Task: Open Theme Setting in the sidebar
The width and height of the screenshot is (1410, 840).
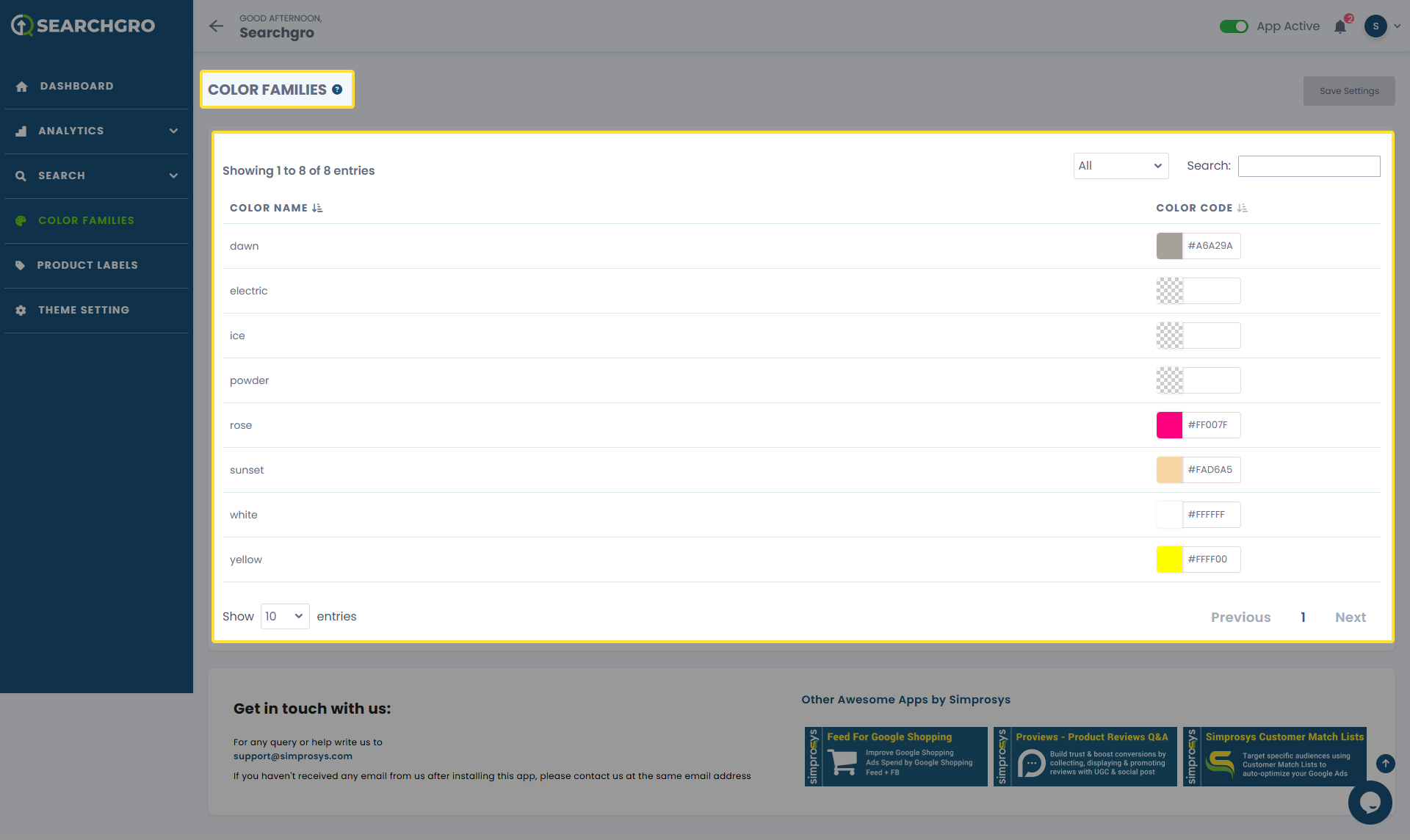Action: pos(84,310)
